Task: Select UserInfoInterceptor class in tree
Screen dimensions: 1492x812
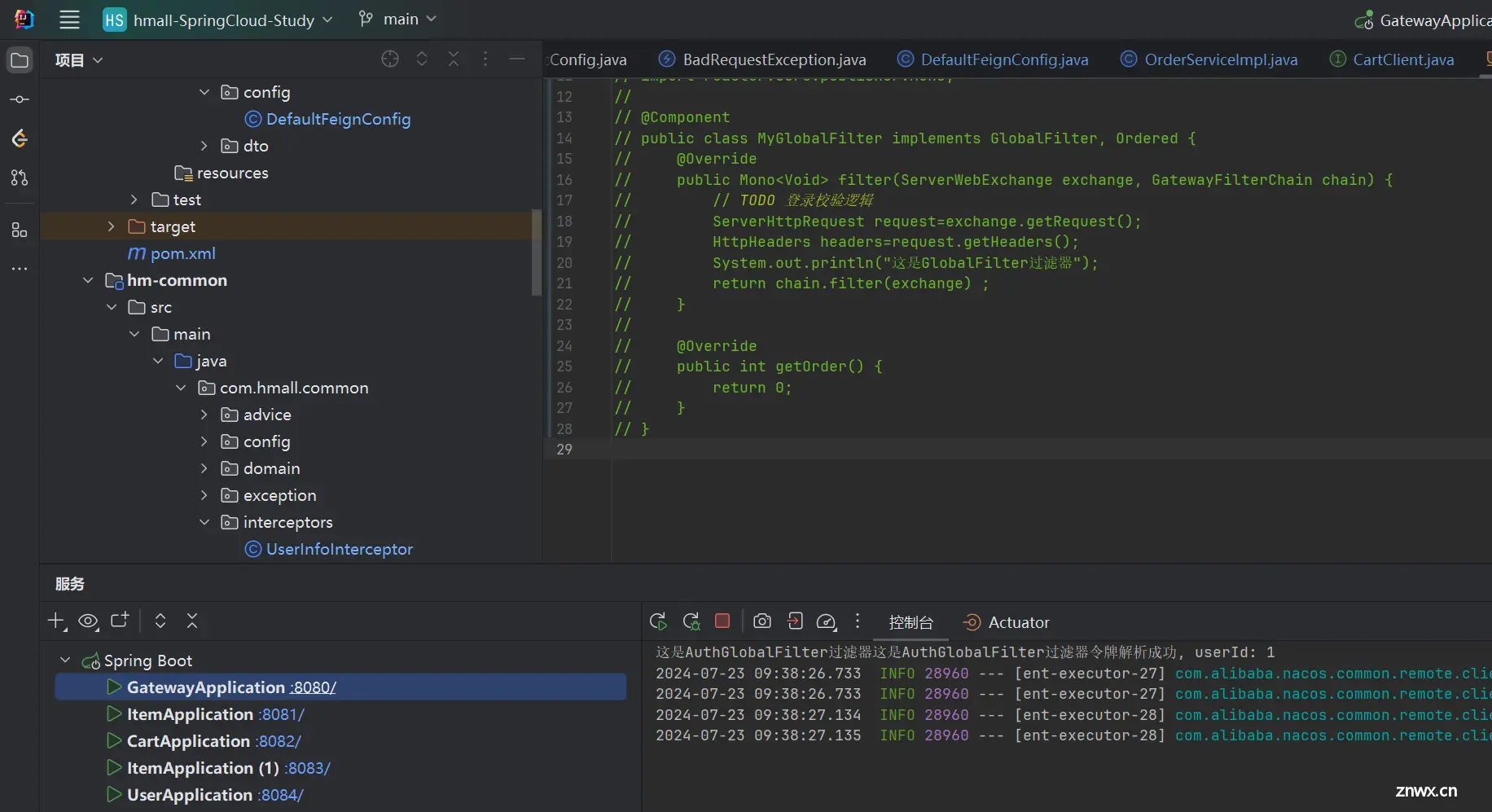Action: click(x=328, y=549)
